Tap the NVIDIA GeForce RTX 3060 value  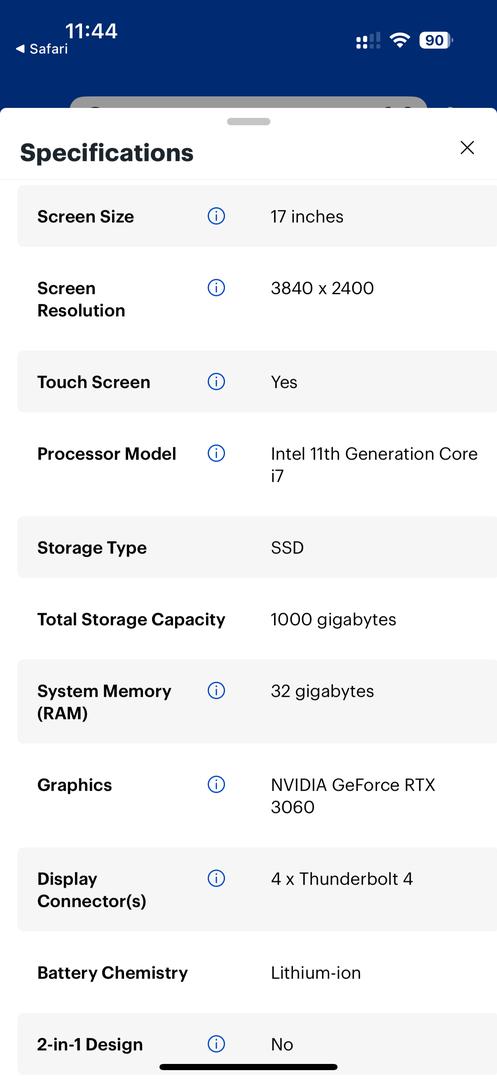tap(353, 796)
